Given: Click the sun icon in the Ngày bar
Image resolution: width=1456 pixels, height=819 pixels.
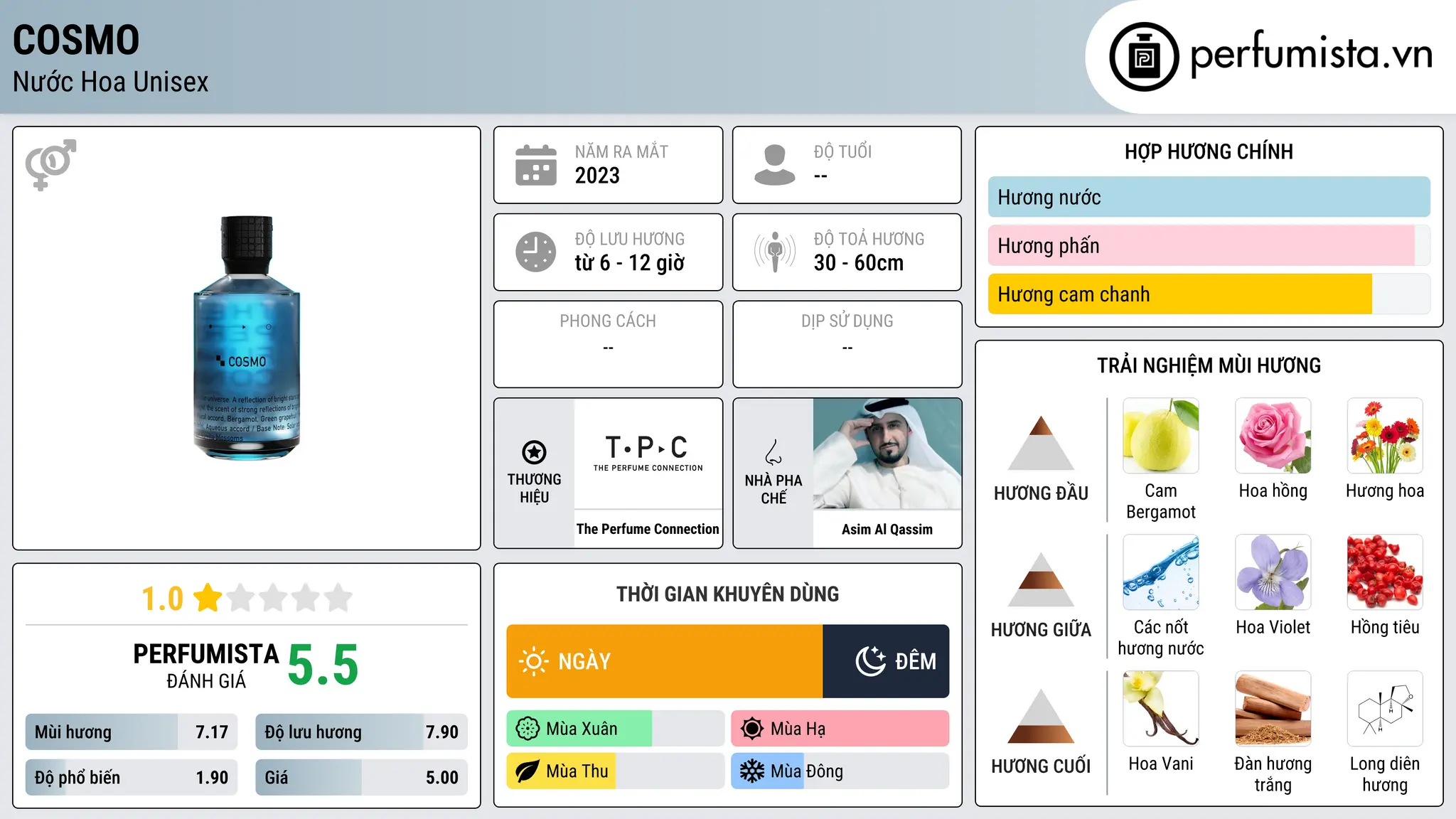Looking at the screenshot, I should coord(533,661).
